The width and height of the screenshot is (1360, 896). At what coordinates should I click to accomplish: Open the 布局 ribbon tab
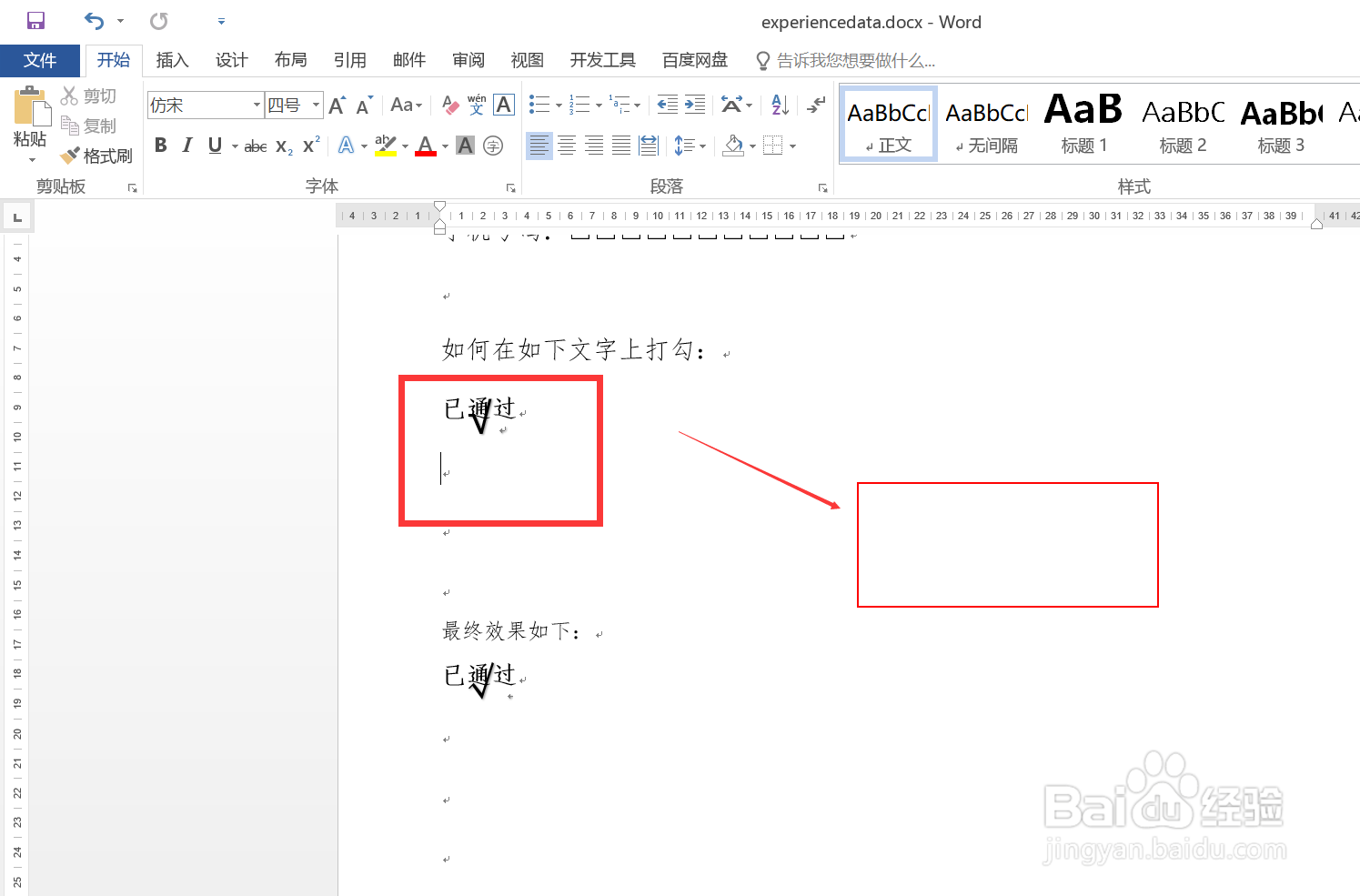coord(290,60)
